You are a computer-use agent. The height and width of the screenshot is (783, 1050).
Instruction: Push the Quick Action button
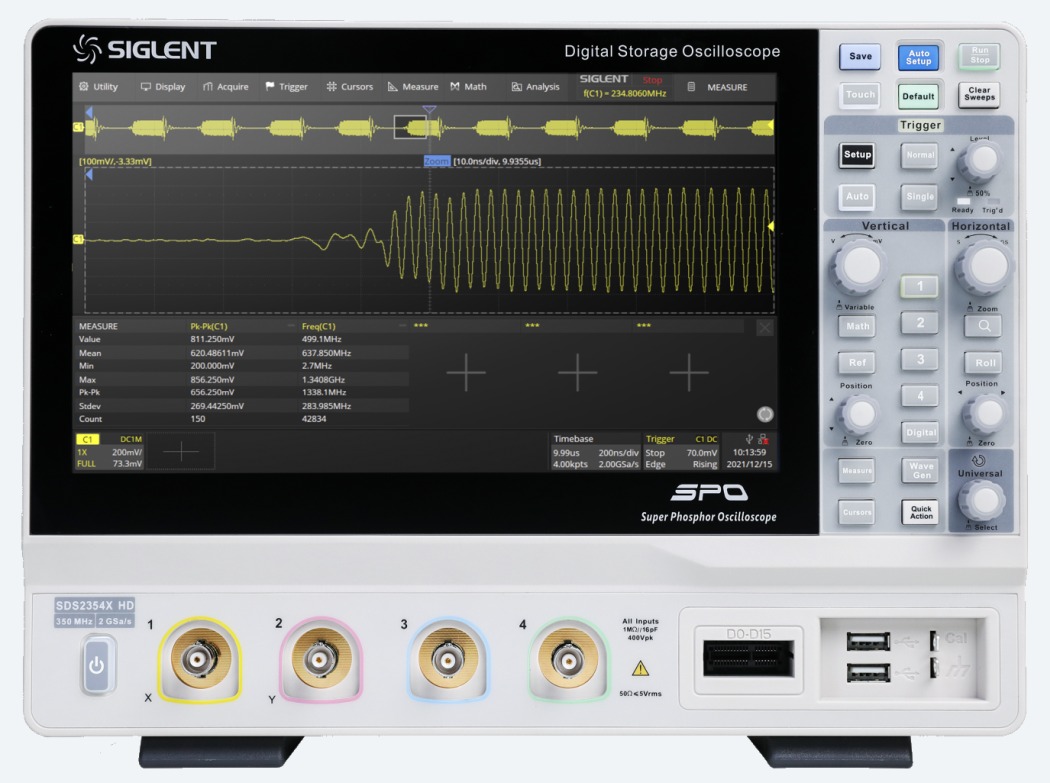click(921, 512)
